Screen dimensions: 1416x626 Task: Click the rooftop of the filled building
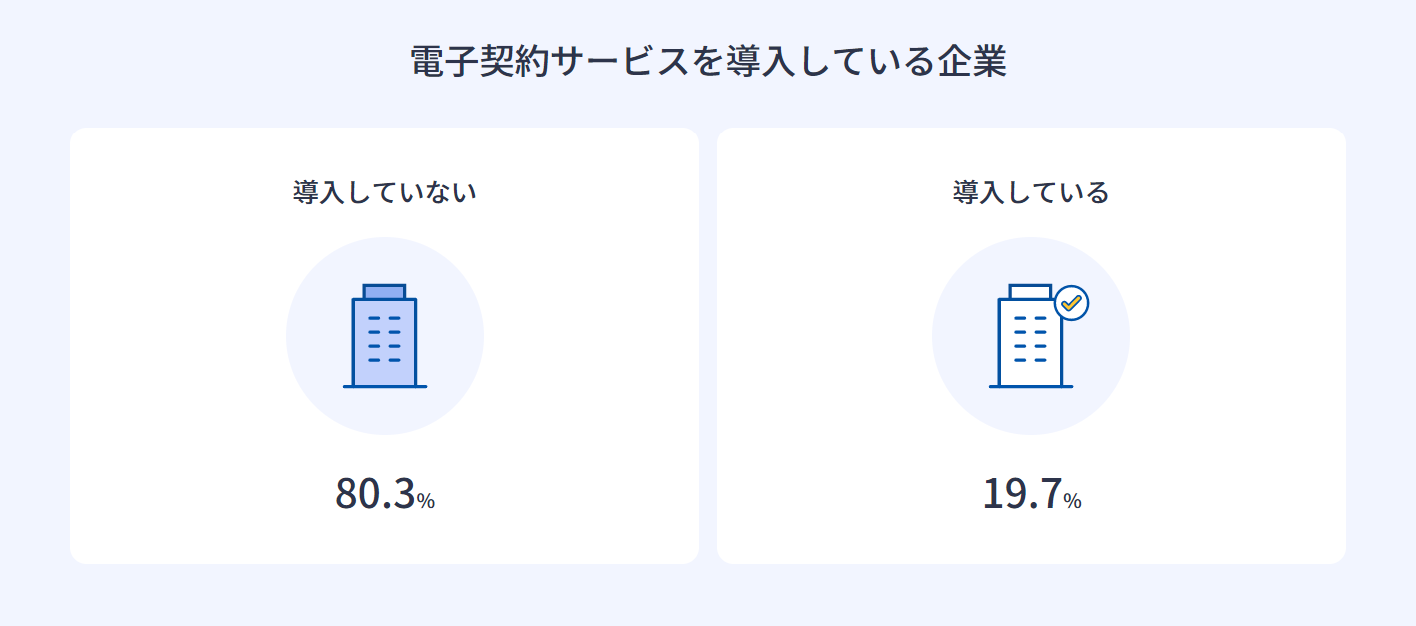click(x=384, y=291)
